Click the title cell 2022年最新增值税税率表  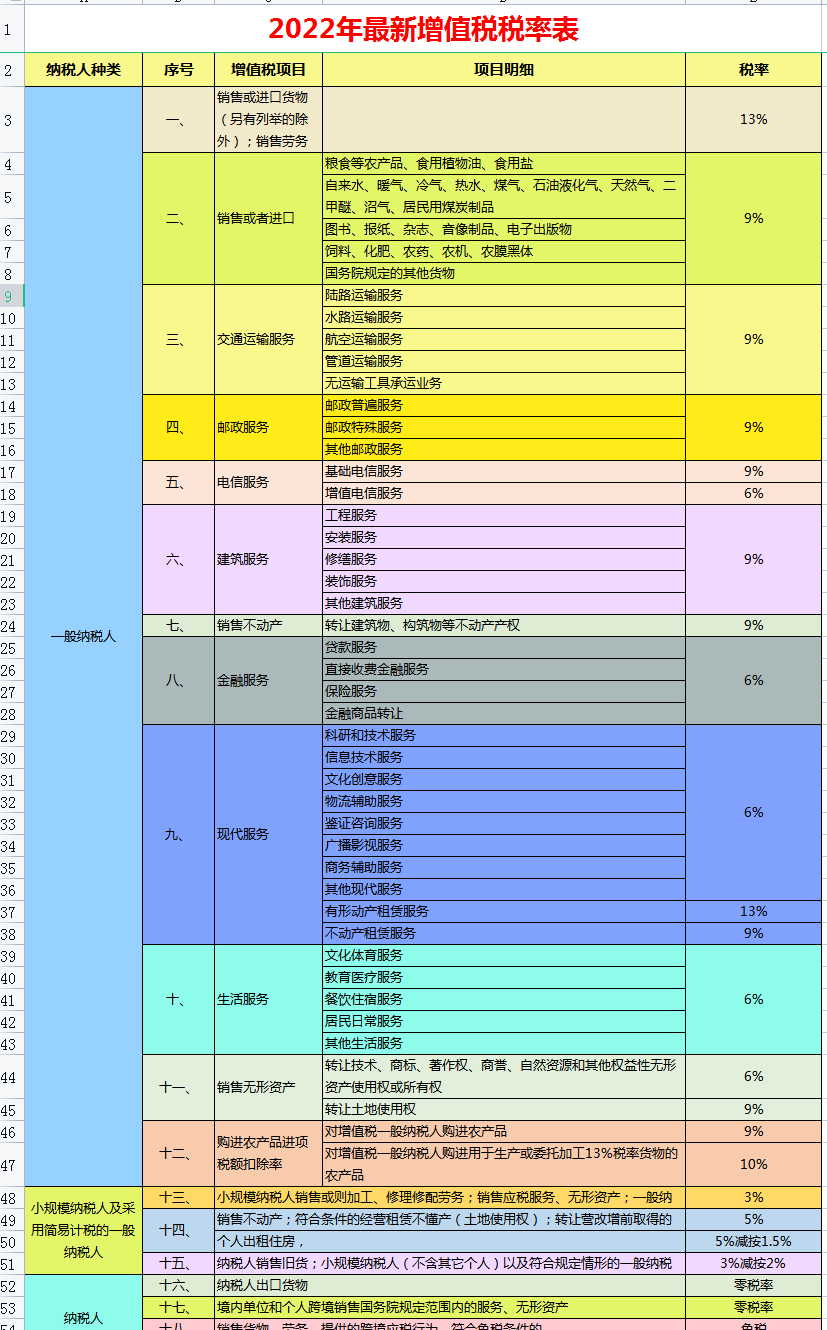[424, 30]
